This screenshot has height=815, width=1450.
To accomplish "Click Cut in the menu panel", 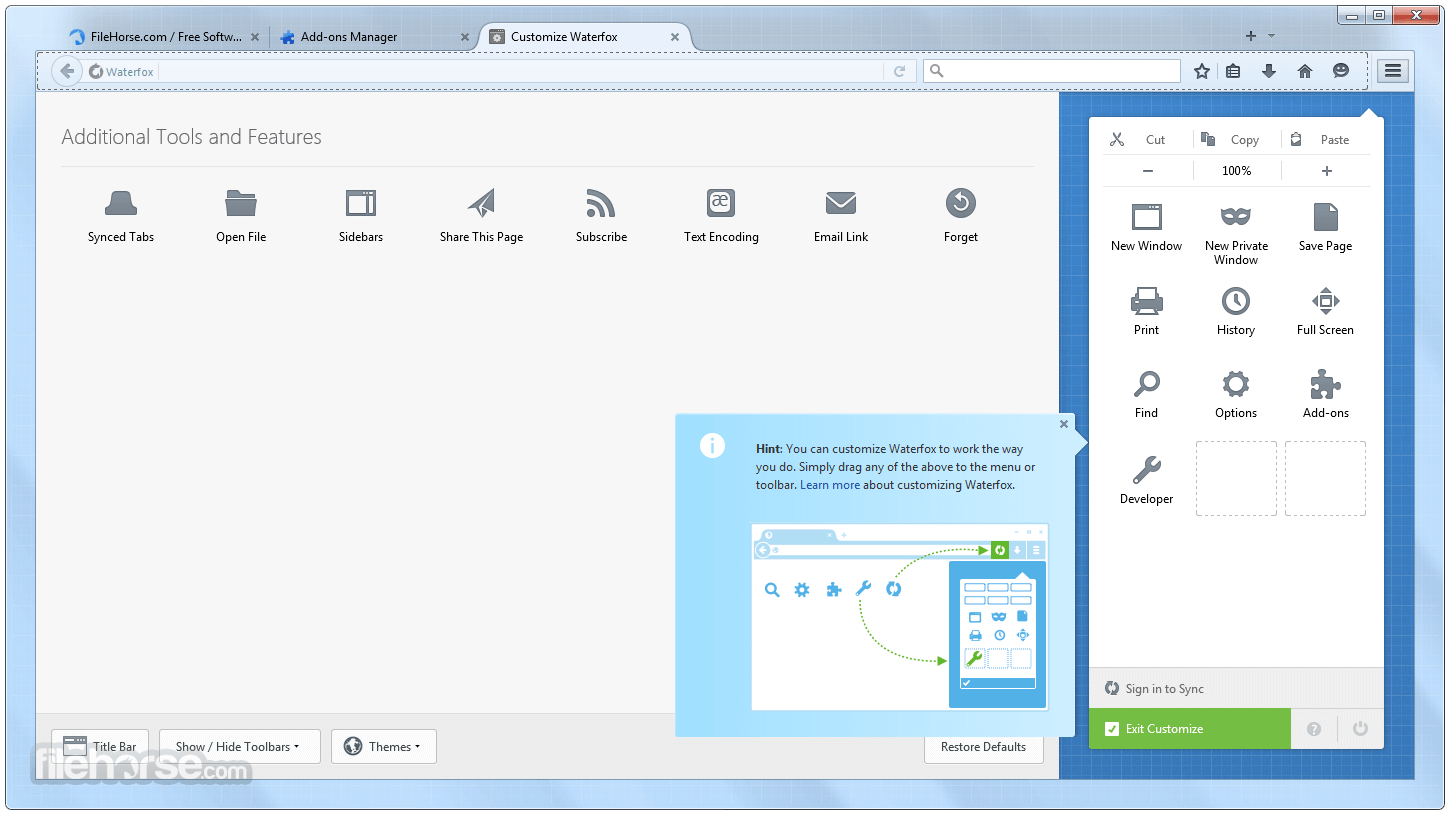I will [1147, 140].
